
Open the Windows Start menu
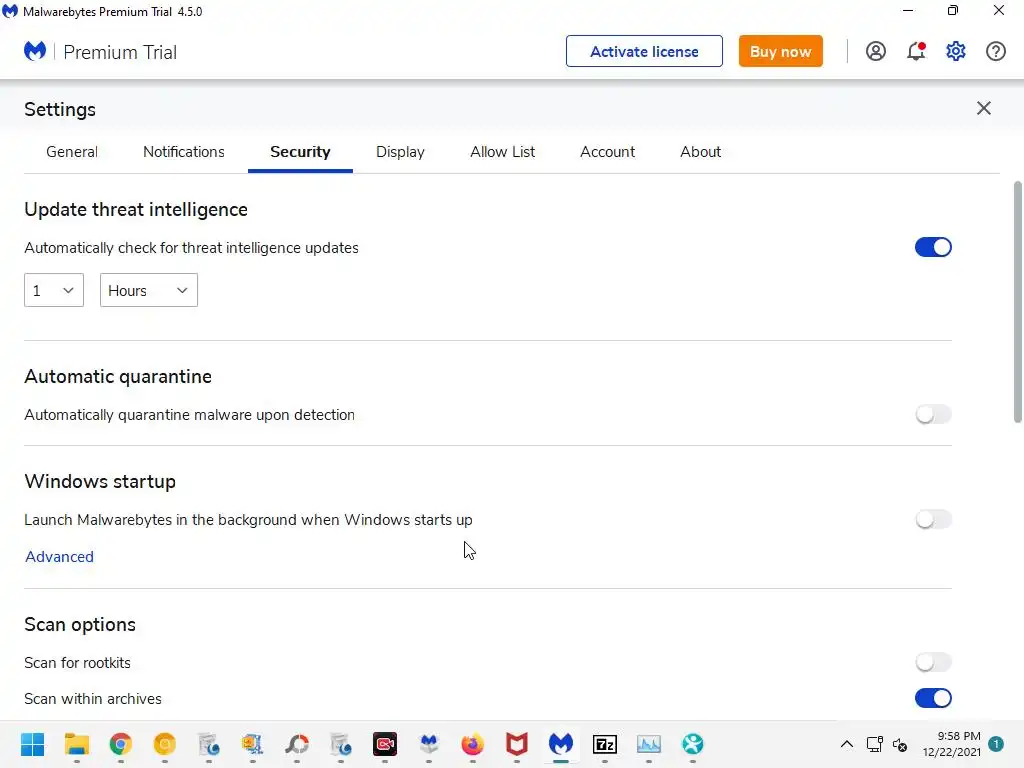[32, 744]
